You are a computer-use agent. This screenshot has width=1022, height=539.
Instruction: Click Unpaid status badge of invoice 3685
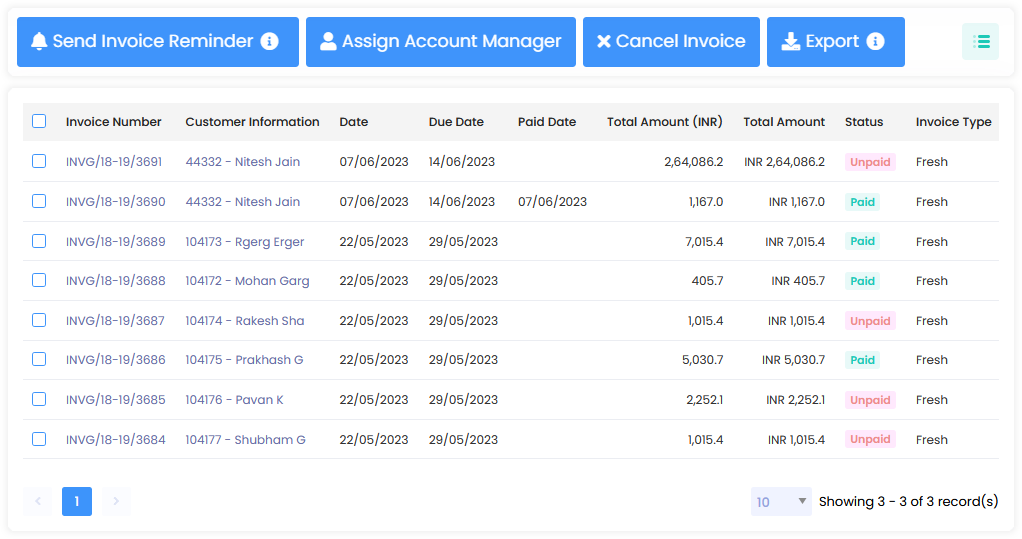coord(870,400)
